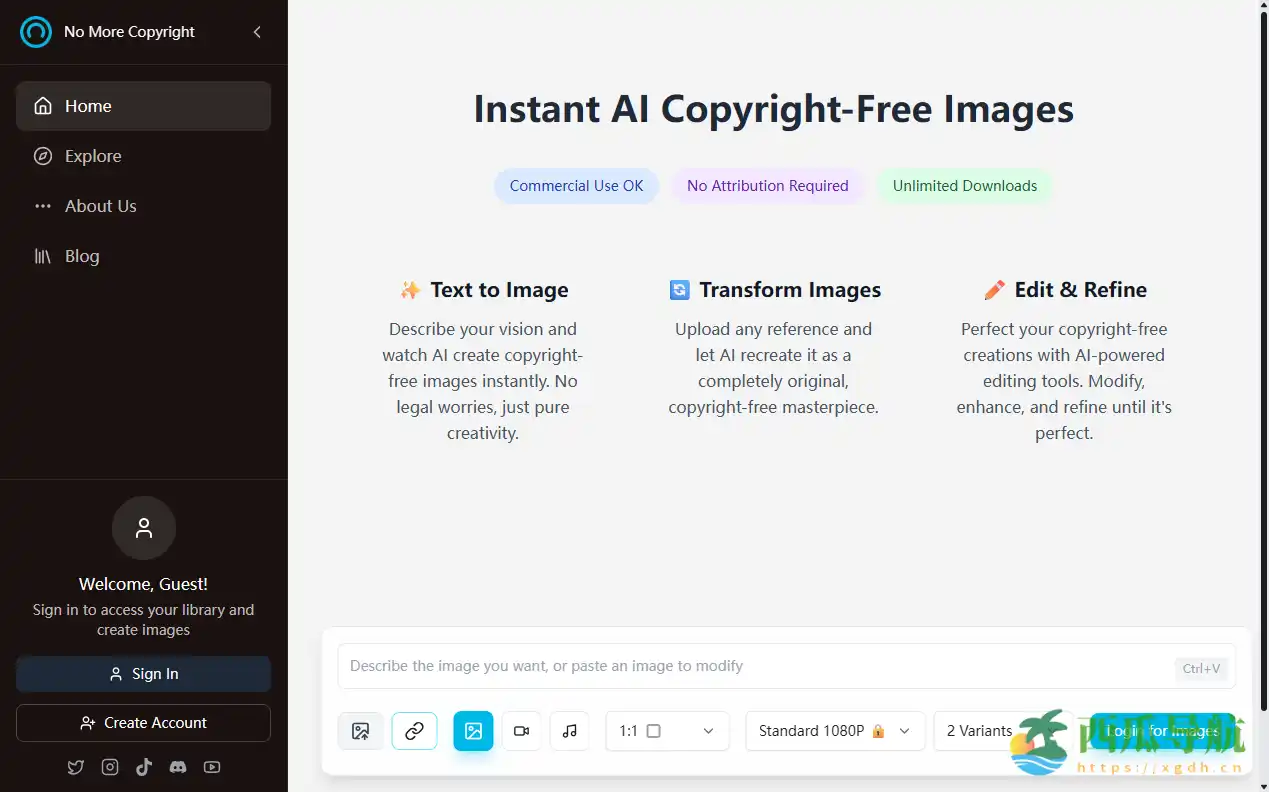1269x792 pixels.
Task: Open the YouTube social link
Action: coord(212,767)
